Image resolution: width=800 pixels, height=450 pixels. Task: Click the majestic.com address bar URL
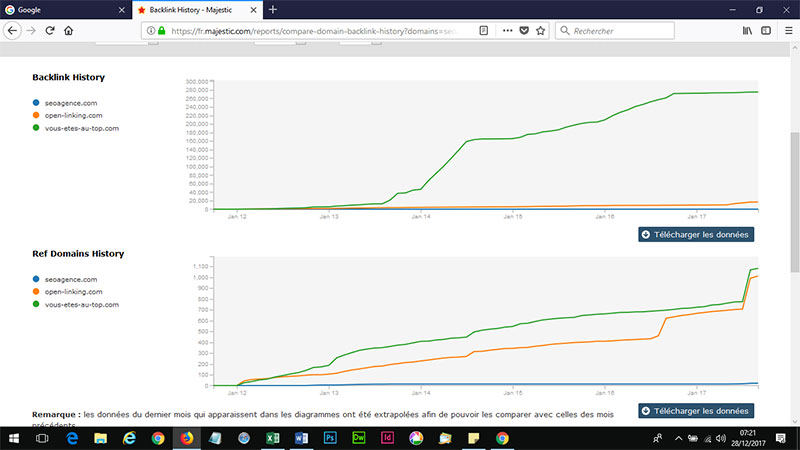(313, 31)
